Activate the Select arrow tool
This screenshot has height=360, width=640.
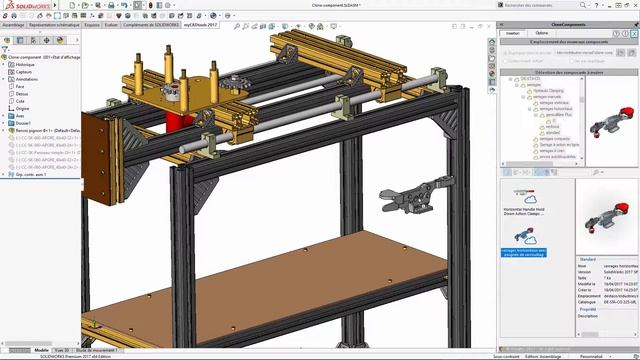pyautogui.click(x=138, y=5)
